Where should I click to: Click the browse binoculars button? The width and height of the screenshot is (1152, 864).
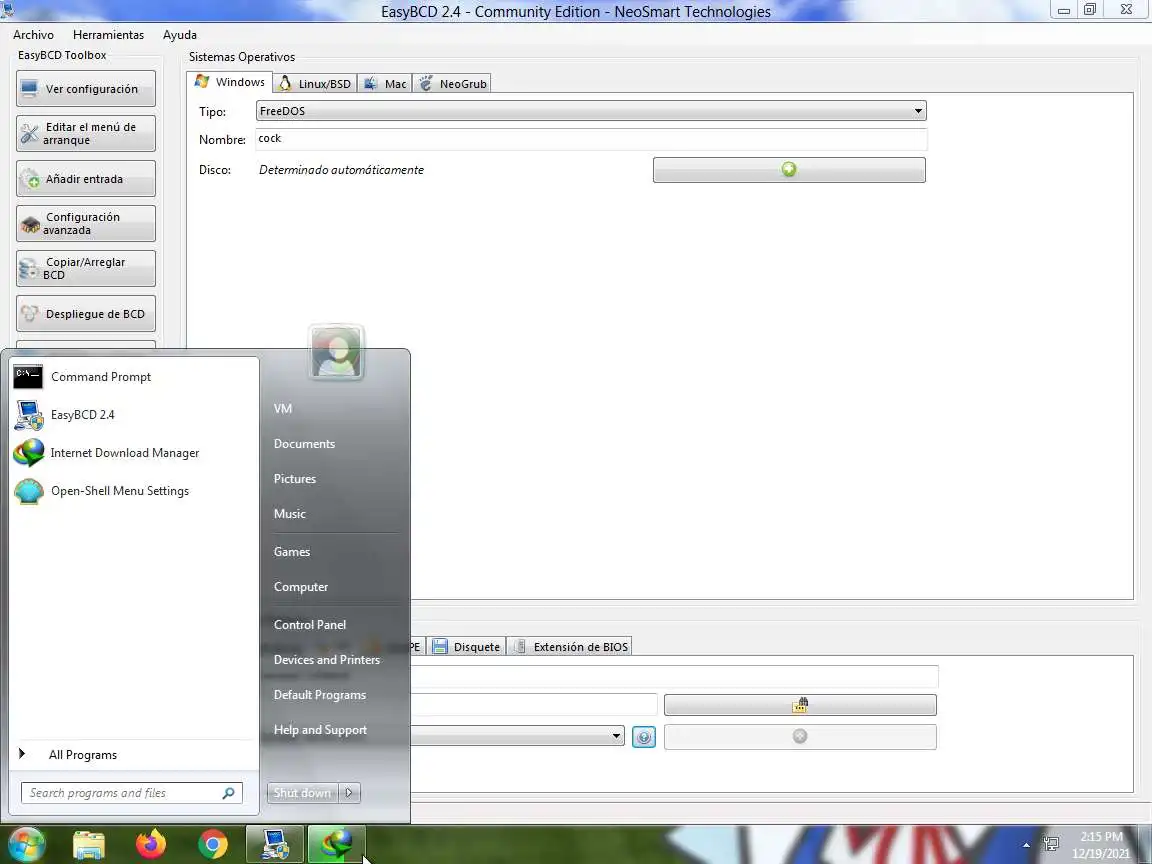[800, 705]
